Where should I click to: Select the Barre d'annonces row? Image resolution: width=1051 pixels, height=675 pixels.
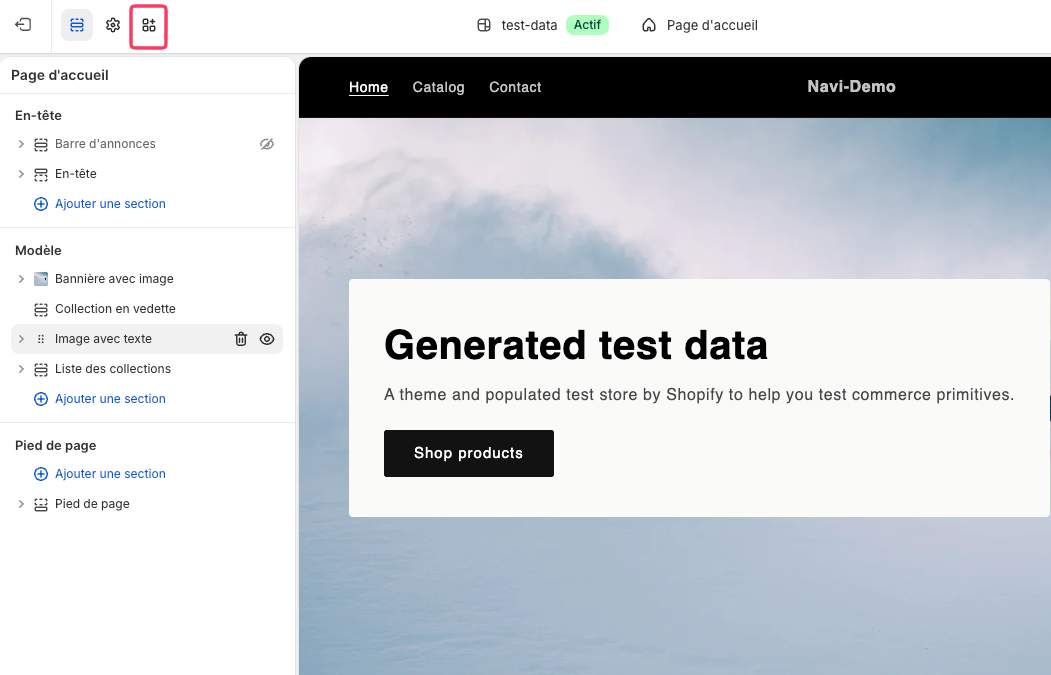pyautogui.click(x=147, y=144)
